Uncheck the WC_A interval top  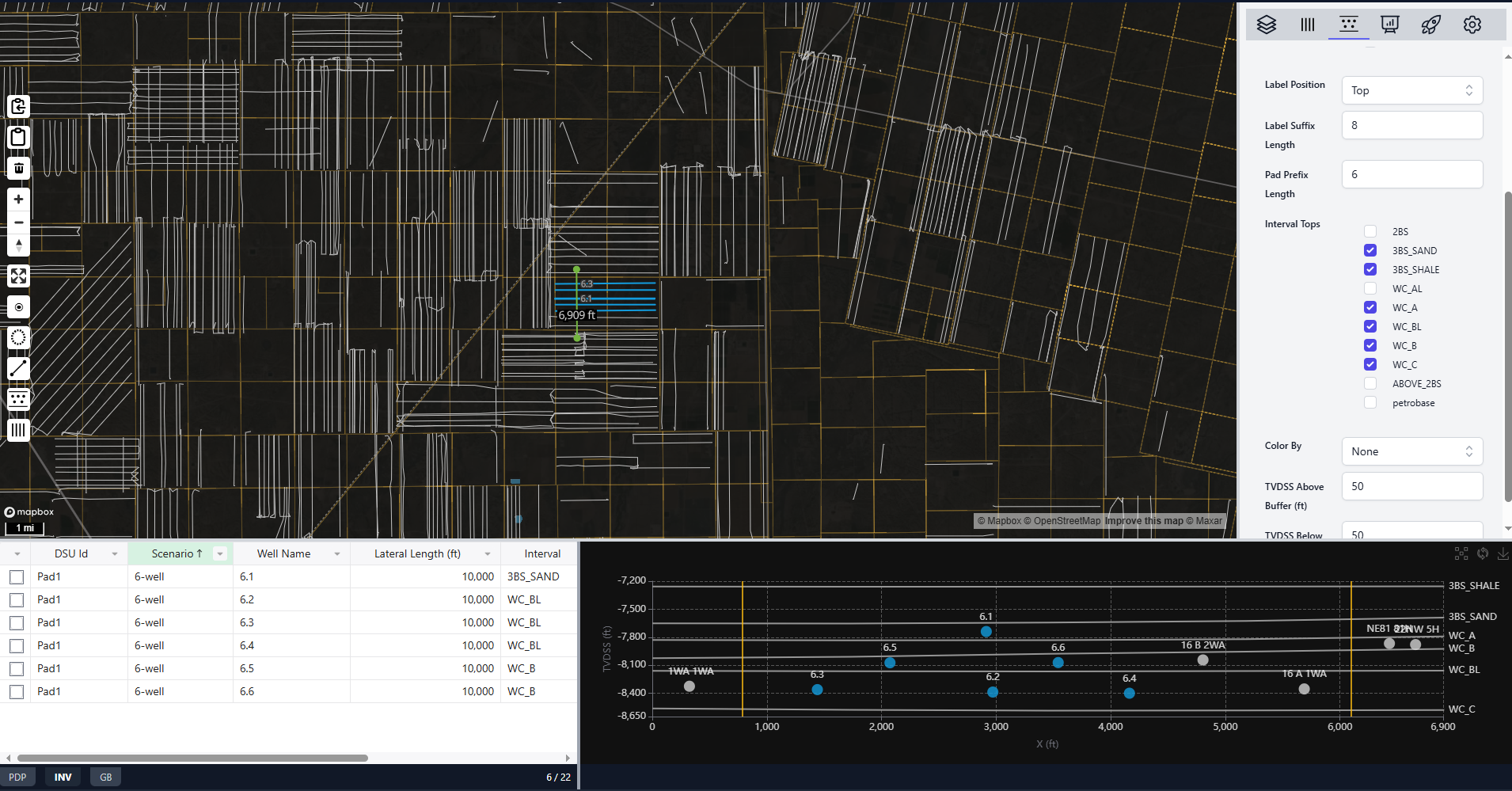tap(1370, 307)
